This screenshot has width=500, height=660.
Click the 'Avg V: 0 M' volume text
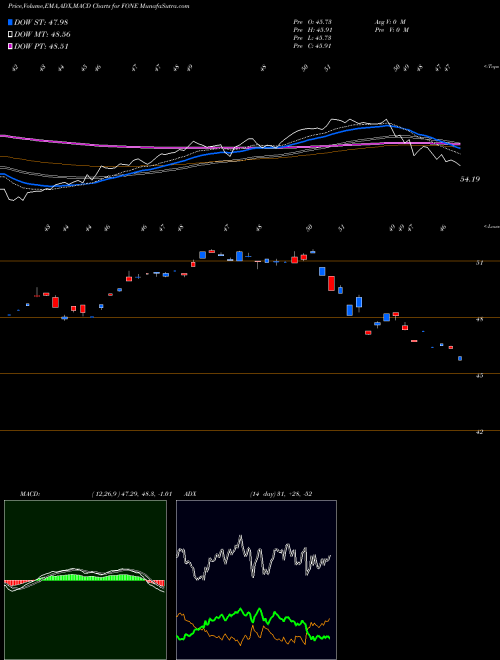(x=391, y=22)
